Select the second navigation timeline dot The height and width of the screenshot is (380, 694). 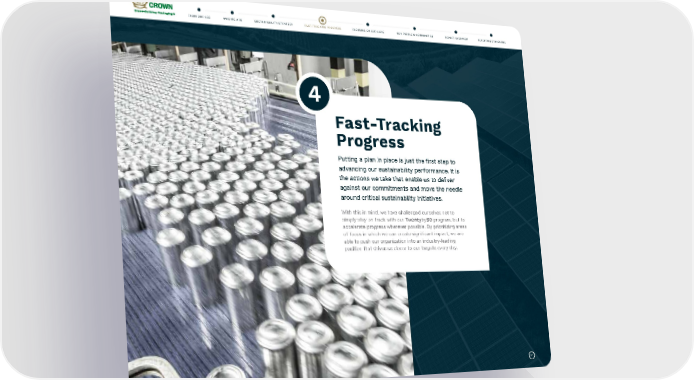pos(232,12)
